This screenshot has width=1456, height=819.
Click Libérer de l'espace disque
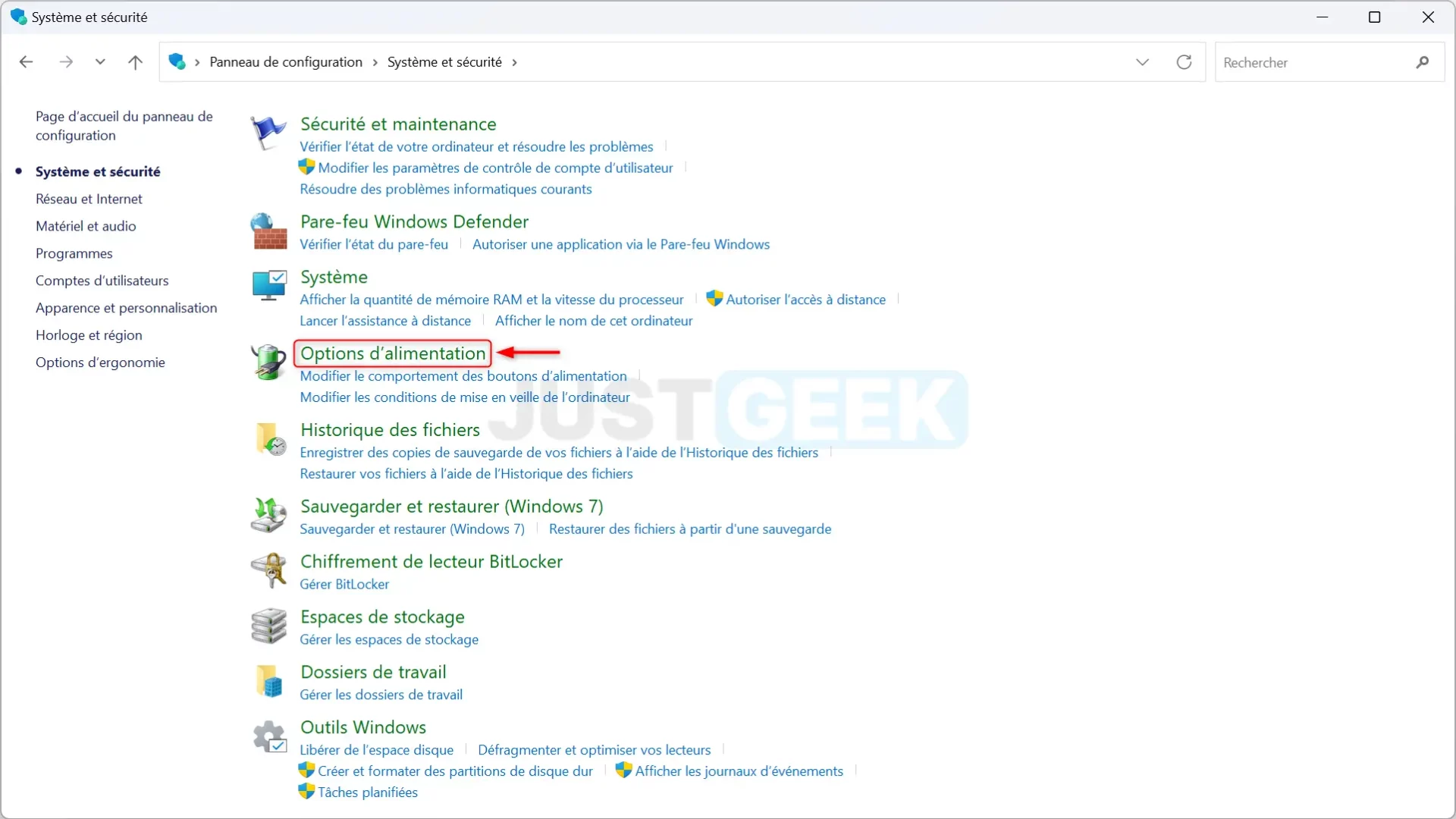point(376,750)
